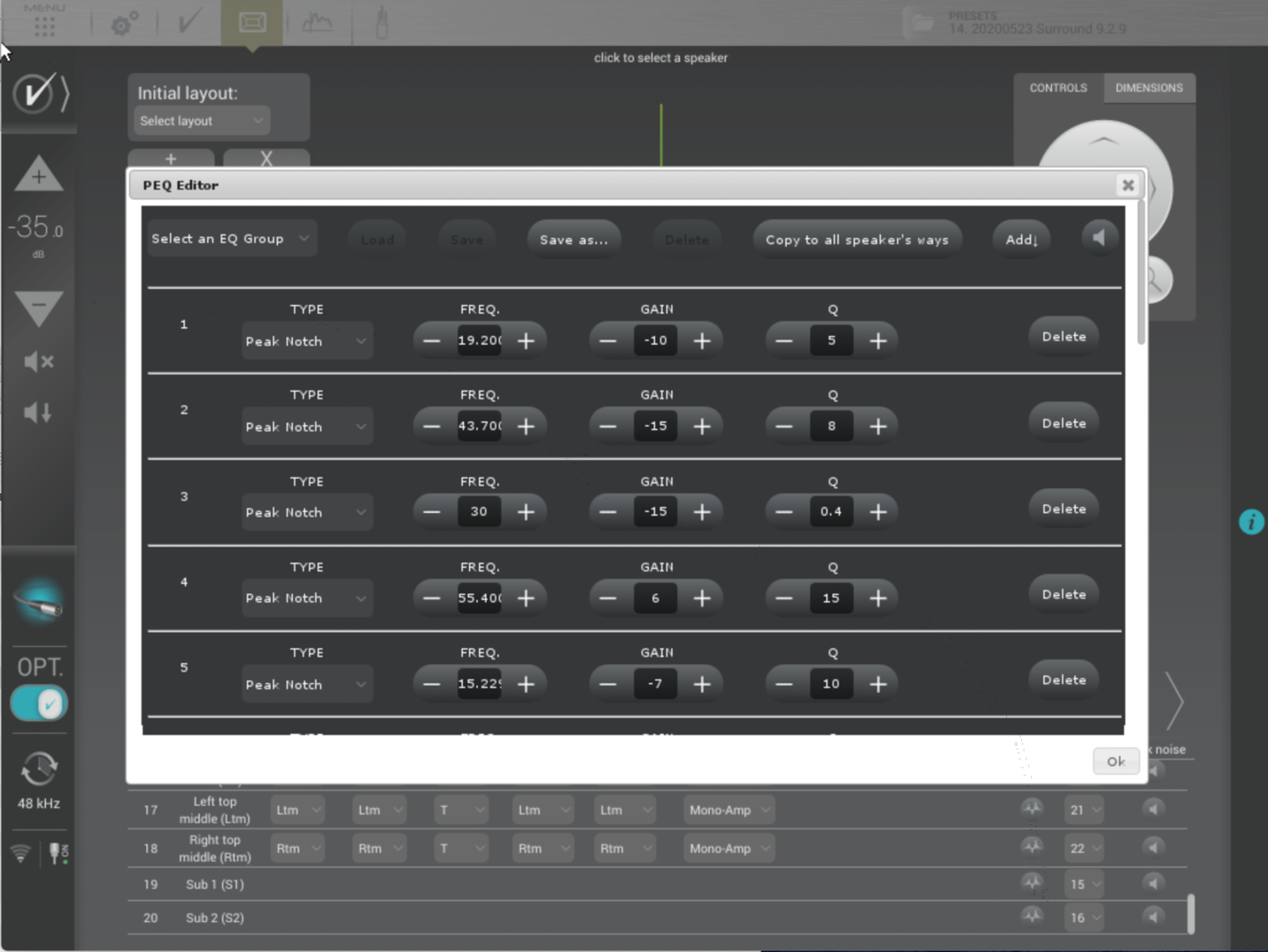This screenshot has height=952, width=1268.
Task: Mute the master output
Action: click(x=39, y=361)
